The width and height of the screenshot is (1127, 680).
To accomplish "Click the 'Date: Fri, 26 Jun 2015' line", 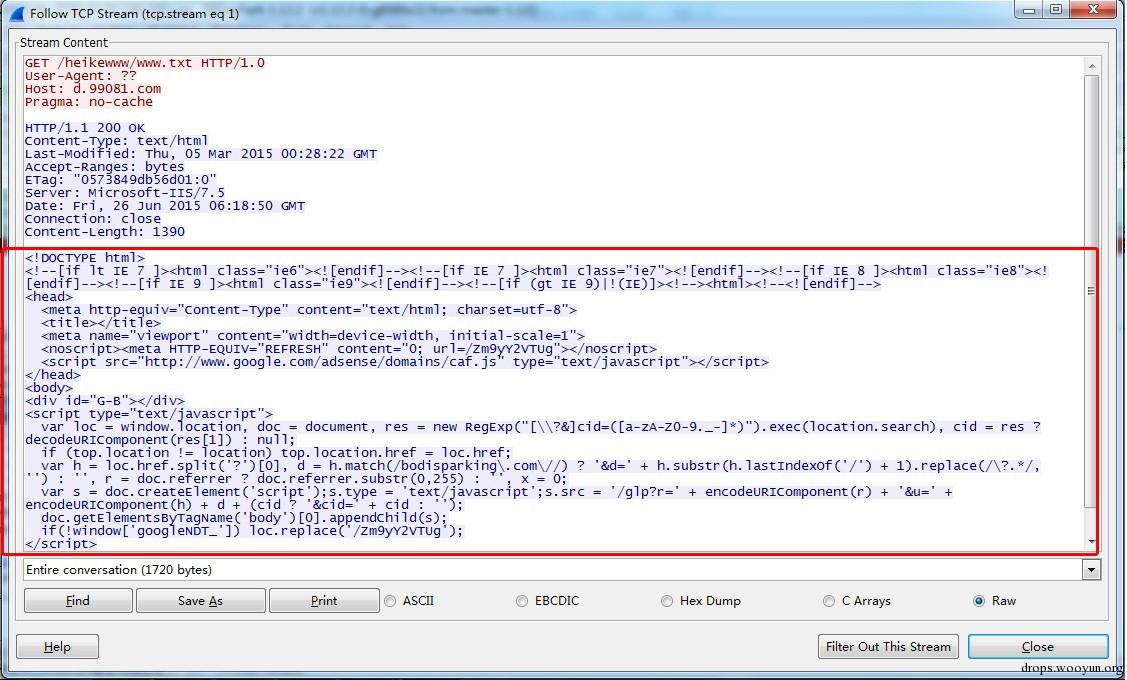I will tap(165, 206).
